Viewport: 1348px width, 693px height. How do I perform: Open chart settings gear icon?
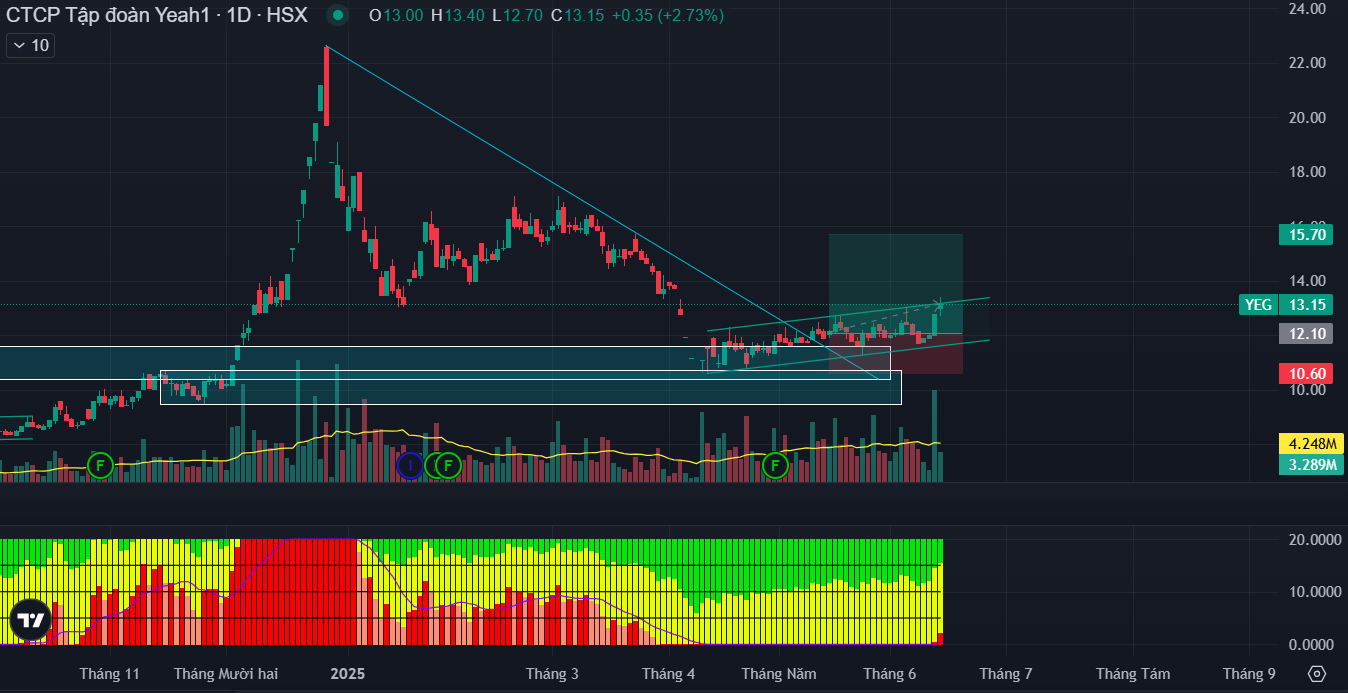[1317, 673]
